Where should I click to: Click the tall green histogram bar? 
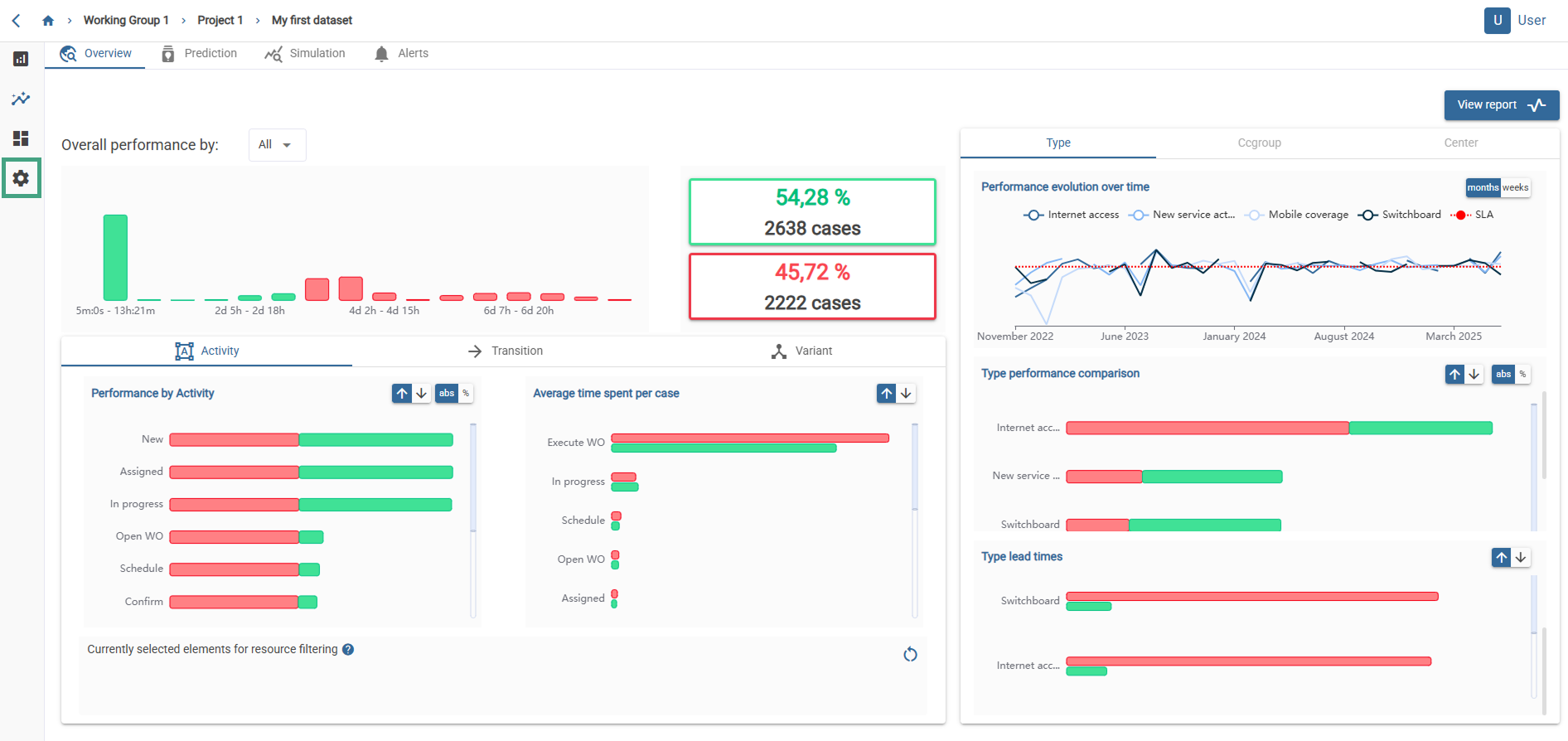(115, 257)
